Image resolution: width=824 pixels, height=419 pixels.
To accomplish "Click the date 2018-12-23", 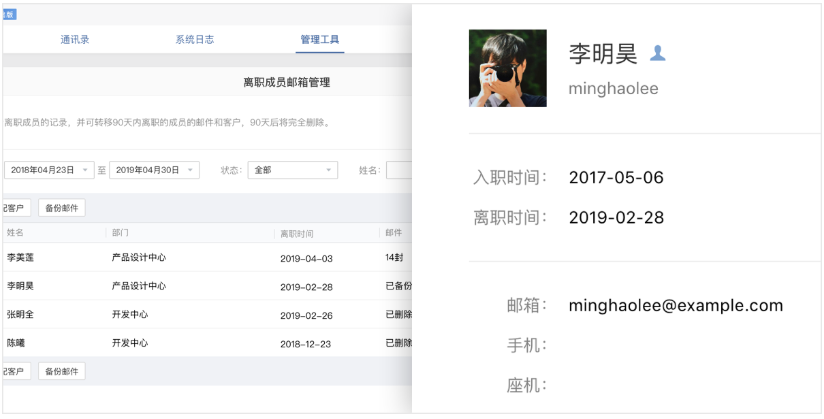I will (x=306, y=344).
